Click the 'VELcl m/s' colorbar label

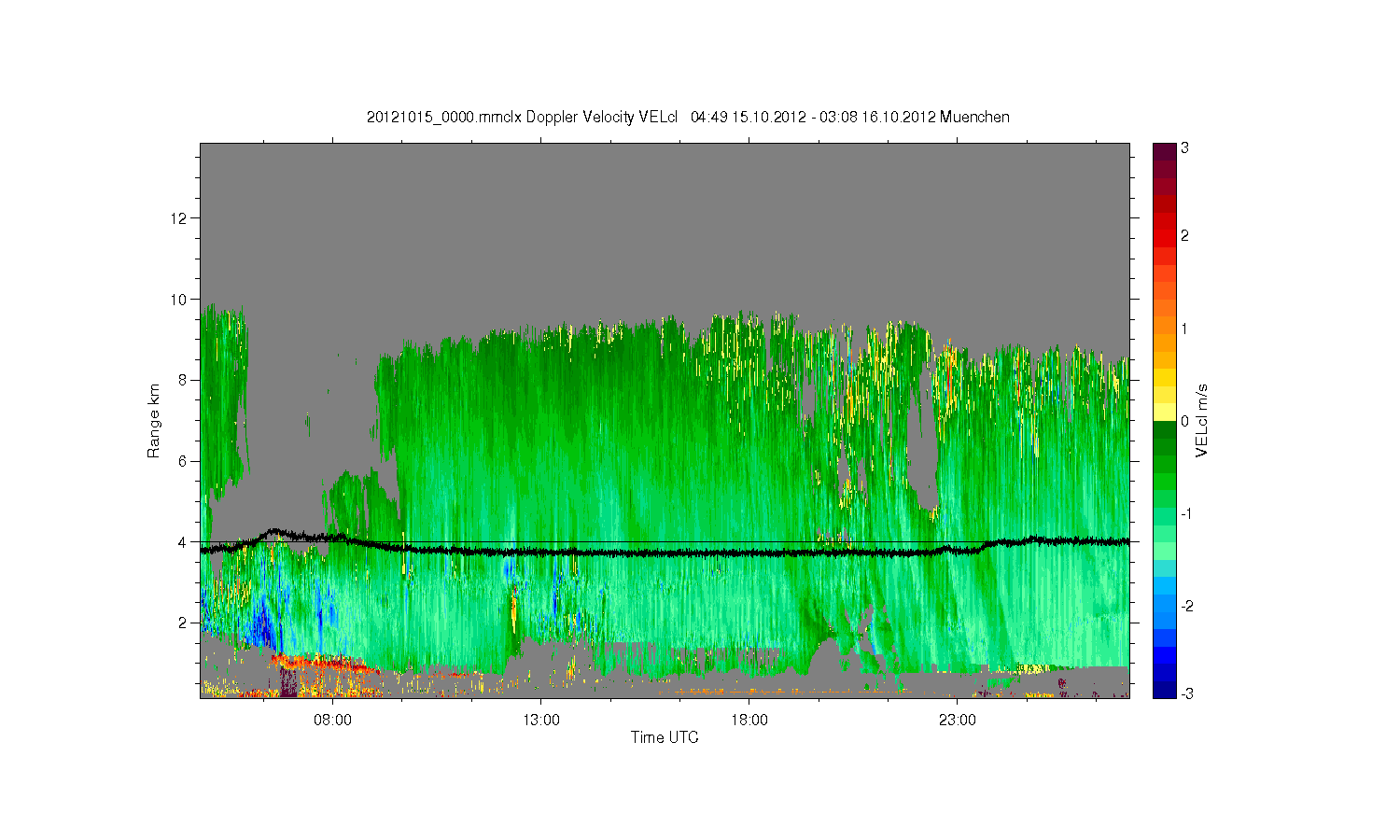[x=1203, y=420]
